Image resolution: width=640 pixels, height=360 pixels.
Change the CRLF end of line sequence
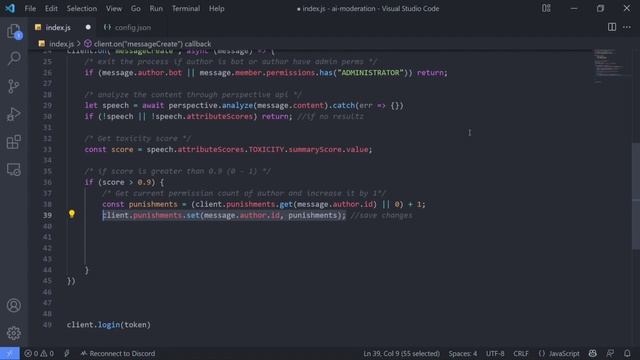pyautogui.click(x=521, y=353)
